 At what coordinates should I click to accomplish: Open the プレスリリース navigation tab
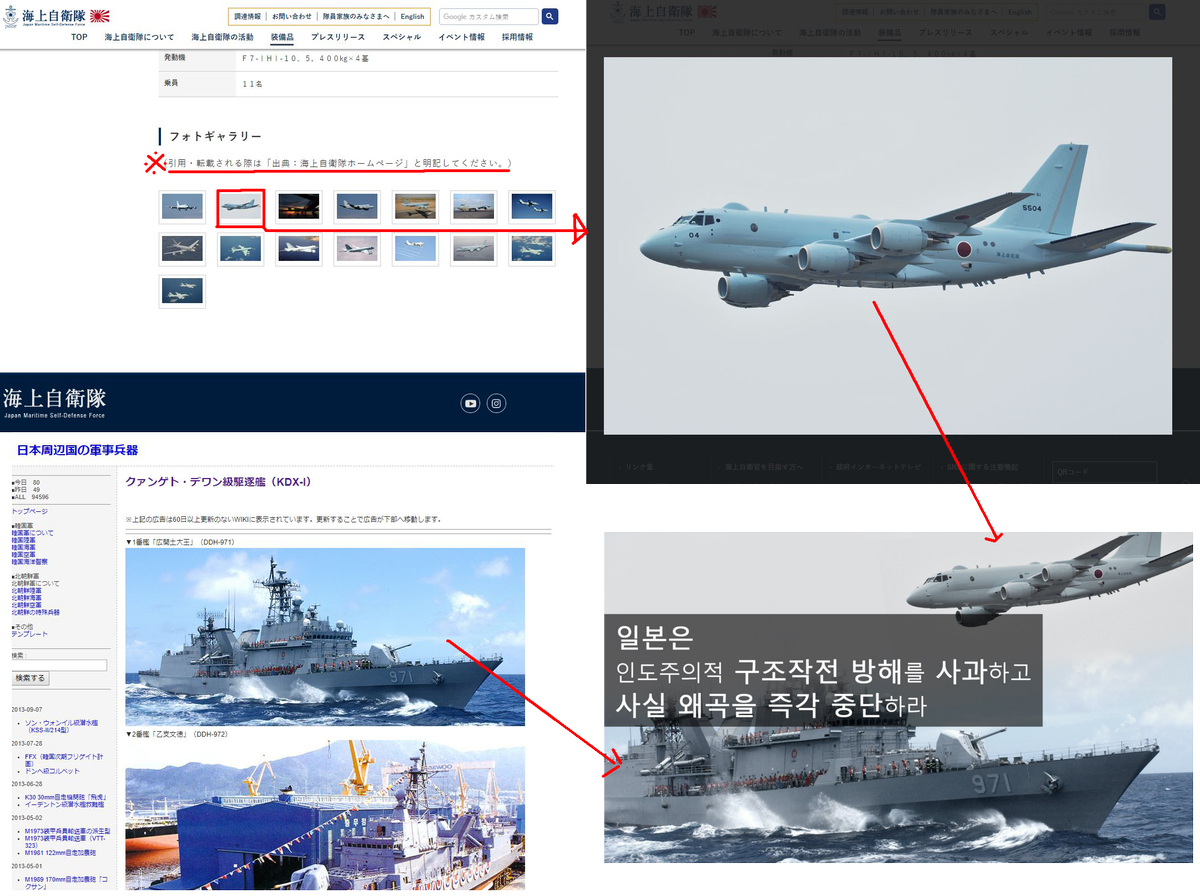point(338,37)
